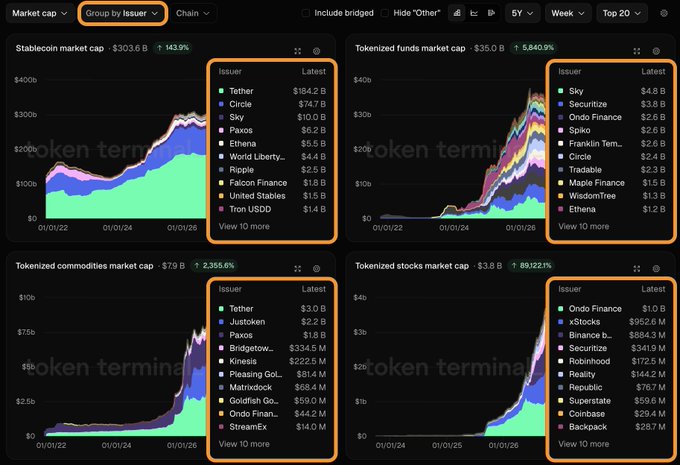Screen dimensions: 680x465
Task: Switch to stacked bar chart view icon
Action: [x=457, y=13]
